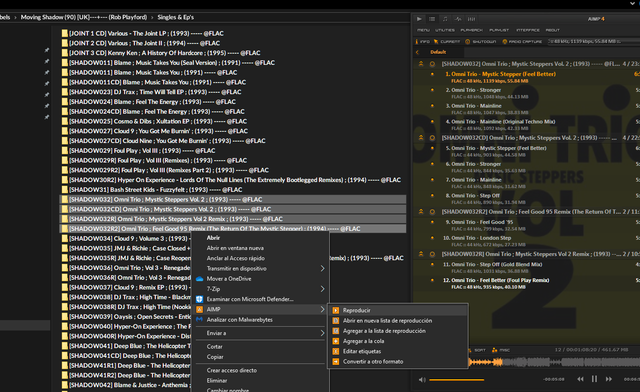
Task: Click Moving Shadow (90) [UK] breadcrumb
Action: point(84,18)
